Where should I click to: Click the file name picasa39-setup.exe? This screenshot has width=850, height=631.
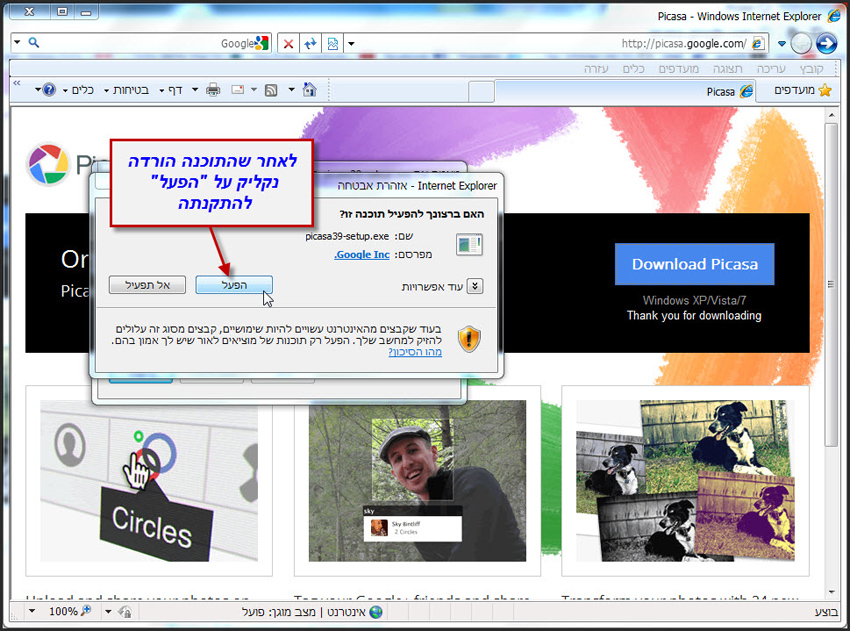347,236
